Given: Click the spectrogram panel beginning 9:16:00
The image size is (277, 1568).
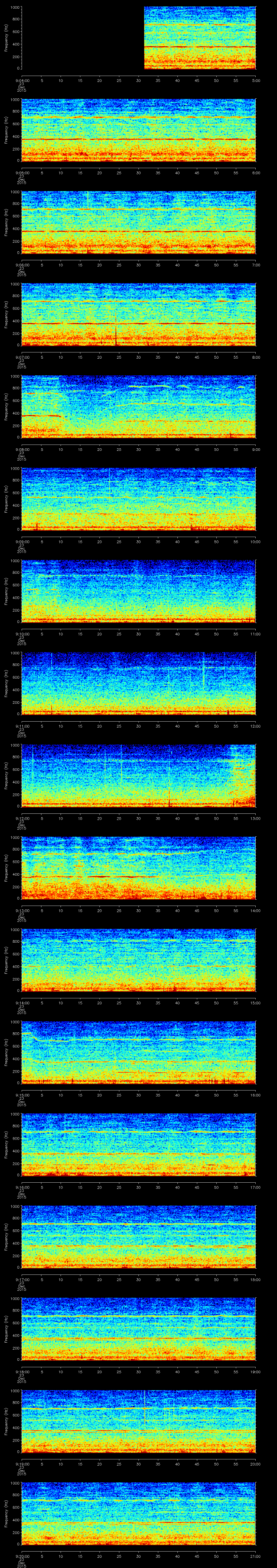Looking at the screenshot, I should pos(139,1145).
